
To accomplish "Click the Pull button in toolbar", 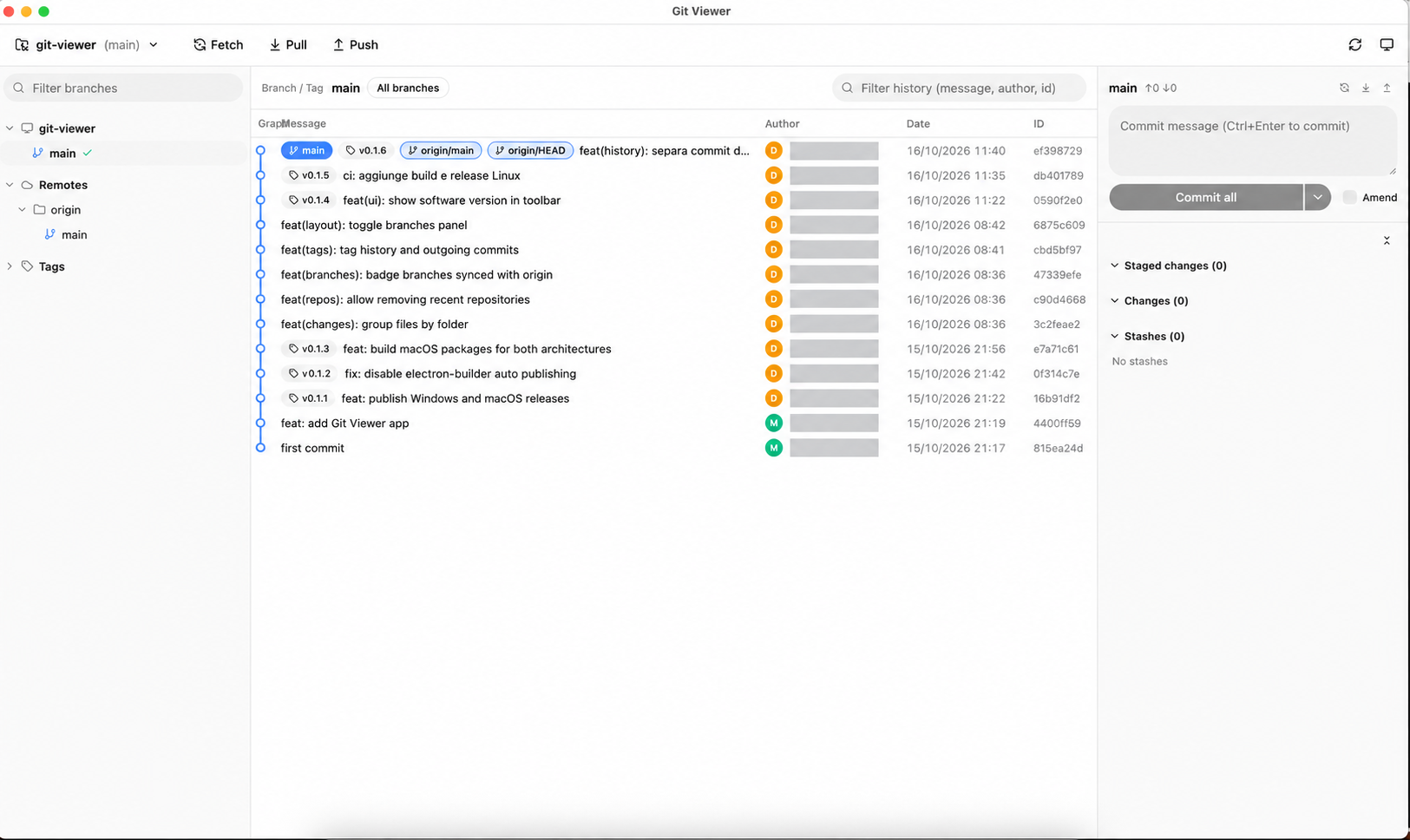I will (x=288, y=44).
